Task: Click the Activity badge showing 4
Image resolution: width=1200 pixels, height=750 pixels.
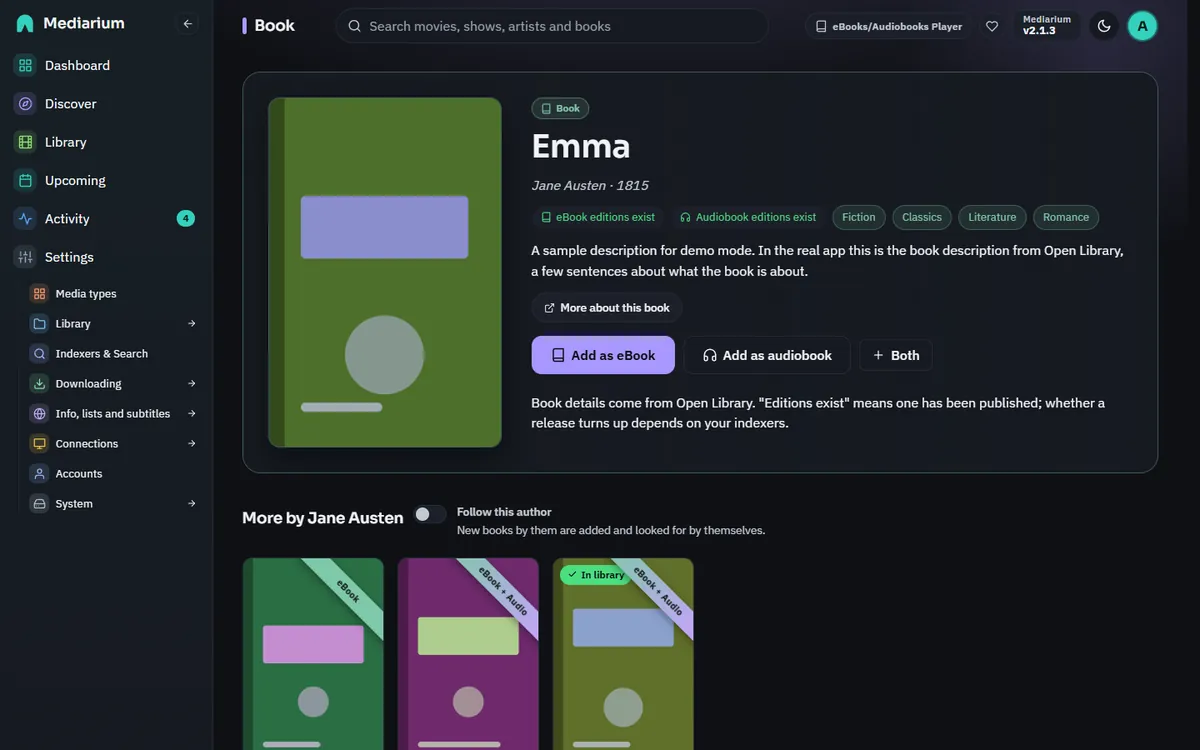Action: (186, 219)
